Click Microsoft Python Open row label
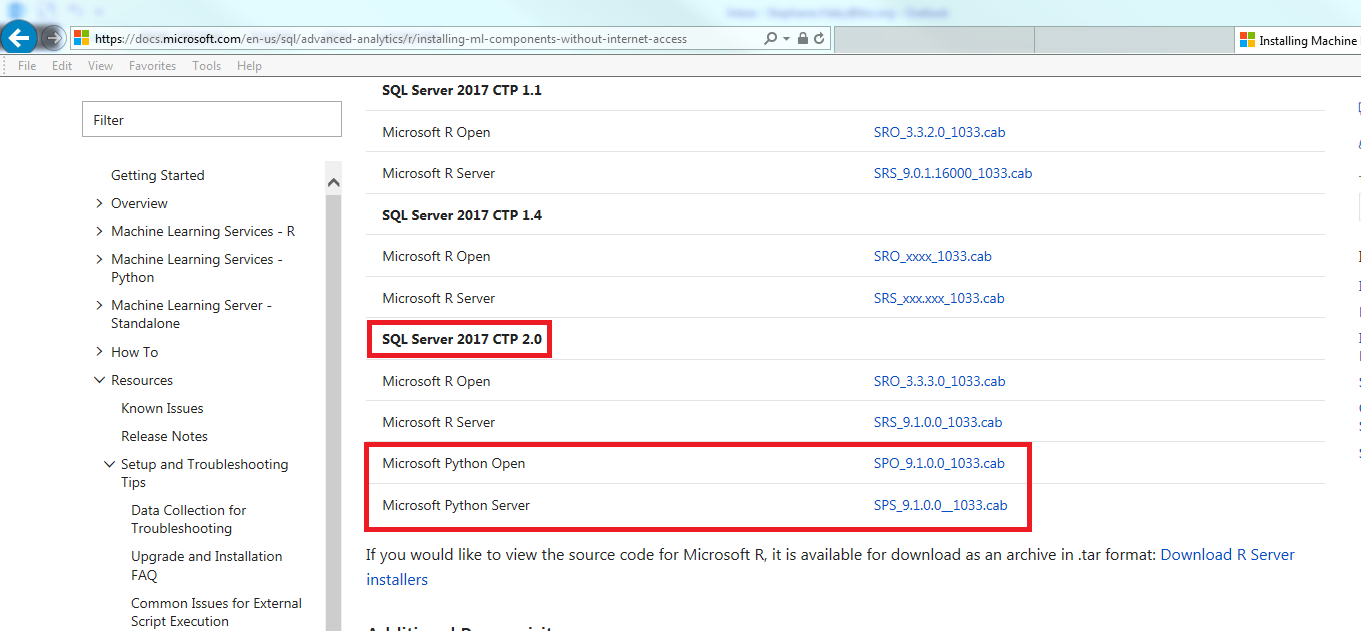 453,463
